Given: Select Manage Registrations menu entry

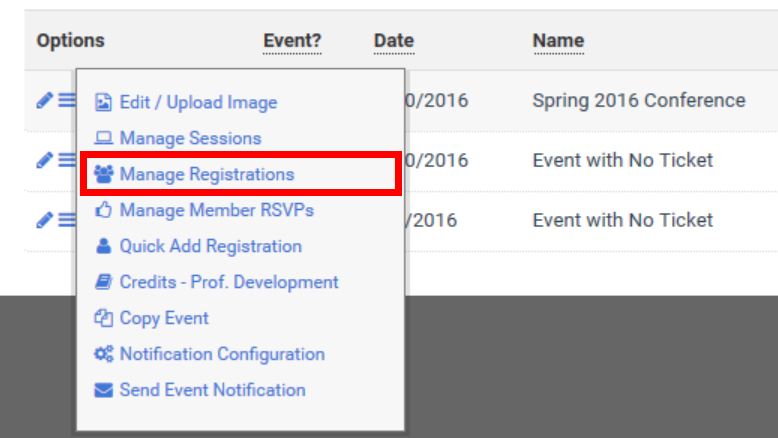Looking at the screenshot, I should pyautogui.click(x=241, y=174).
